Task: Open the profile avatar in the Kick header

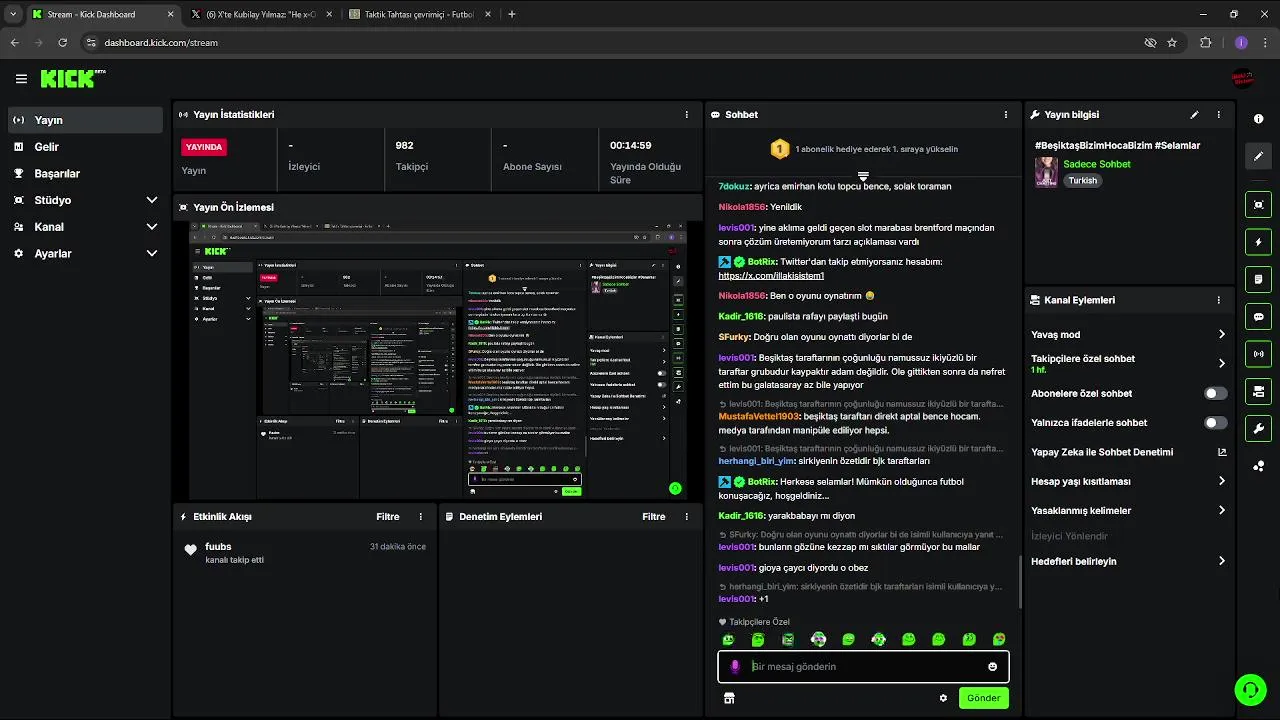Action: [x=1242, y=79]
